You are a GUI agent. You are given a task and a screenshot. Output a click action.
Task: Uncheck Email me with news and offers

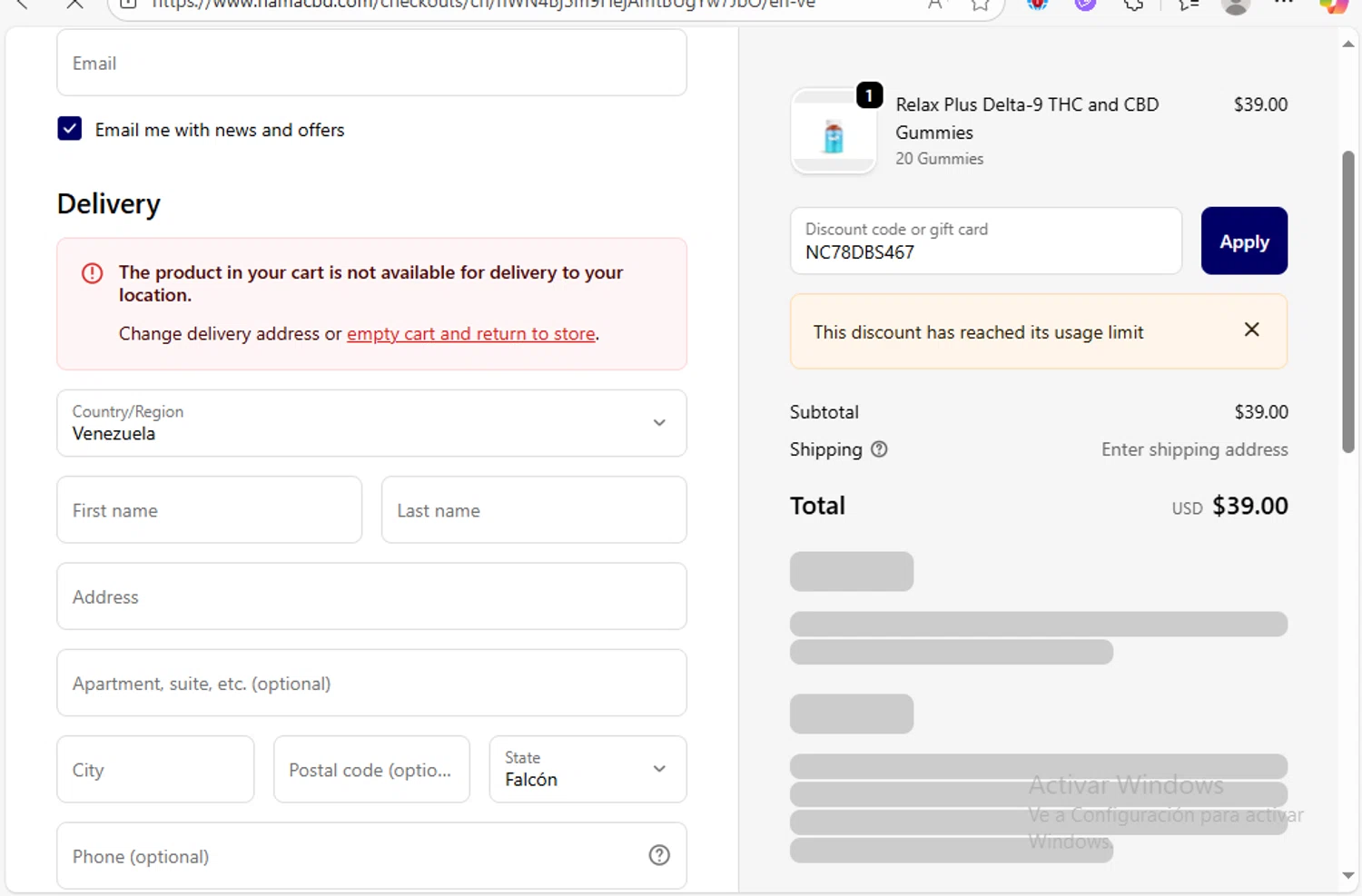(70, 129)
